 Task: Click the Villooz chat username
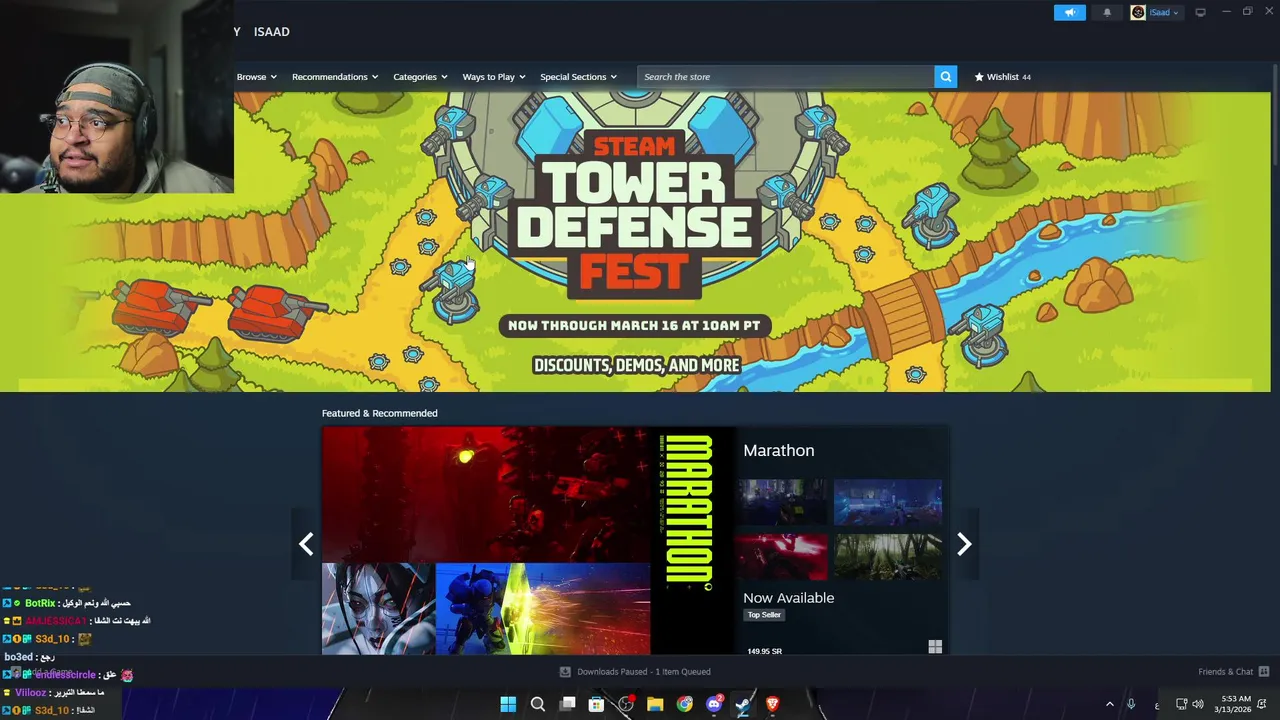point(31,692)
